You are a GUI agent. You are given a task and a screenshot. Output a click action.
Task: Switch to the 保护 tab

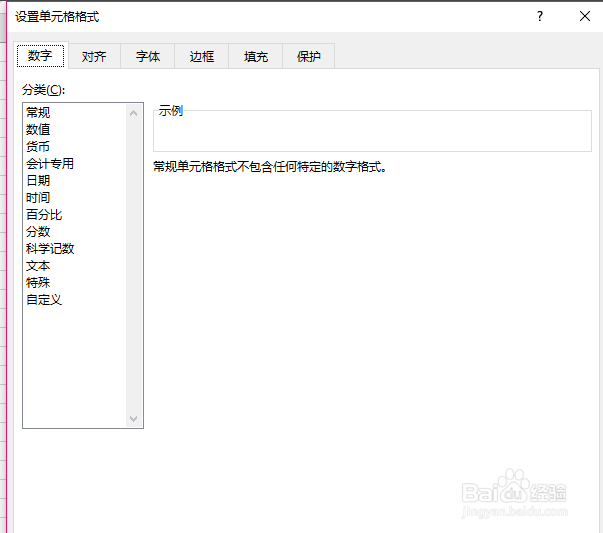pos(308,57)
